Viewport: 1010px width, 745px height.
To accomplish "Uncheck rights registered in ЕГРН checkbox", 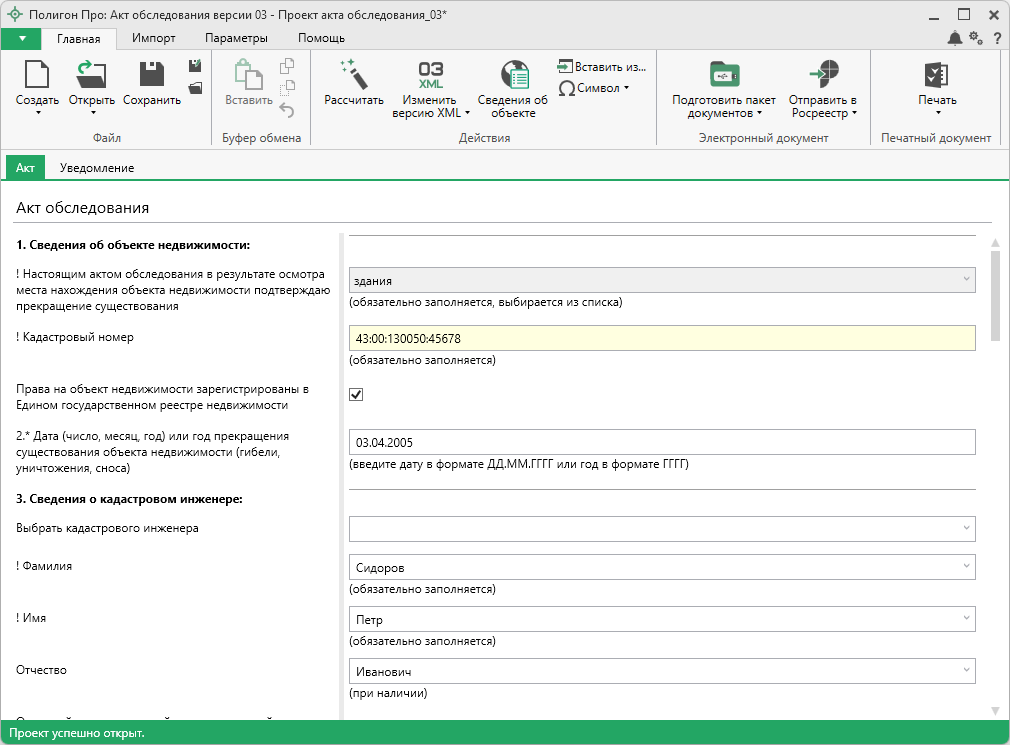I will 356,394.
